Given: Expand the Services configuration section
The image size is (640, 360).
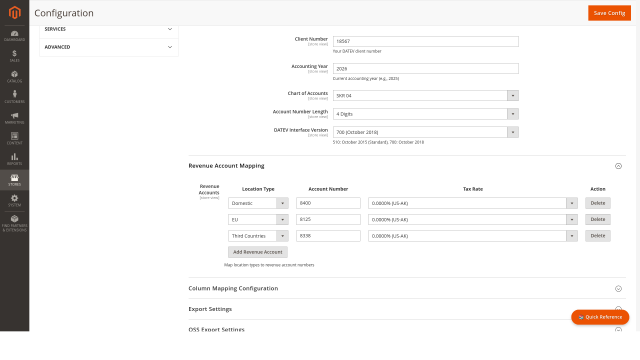Looking at the screenshot, I should coord(109,29).
